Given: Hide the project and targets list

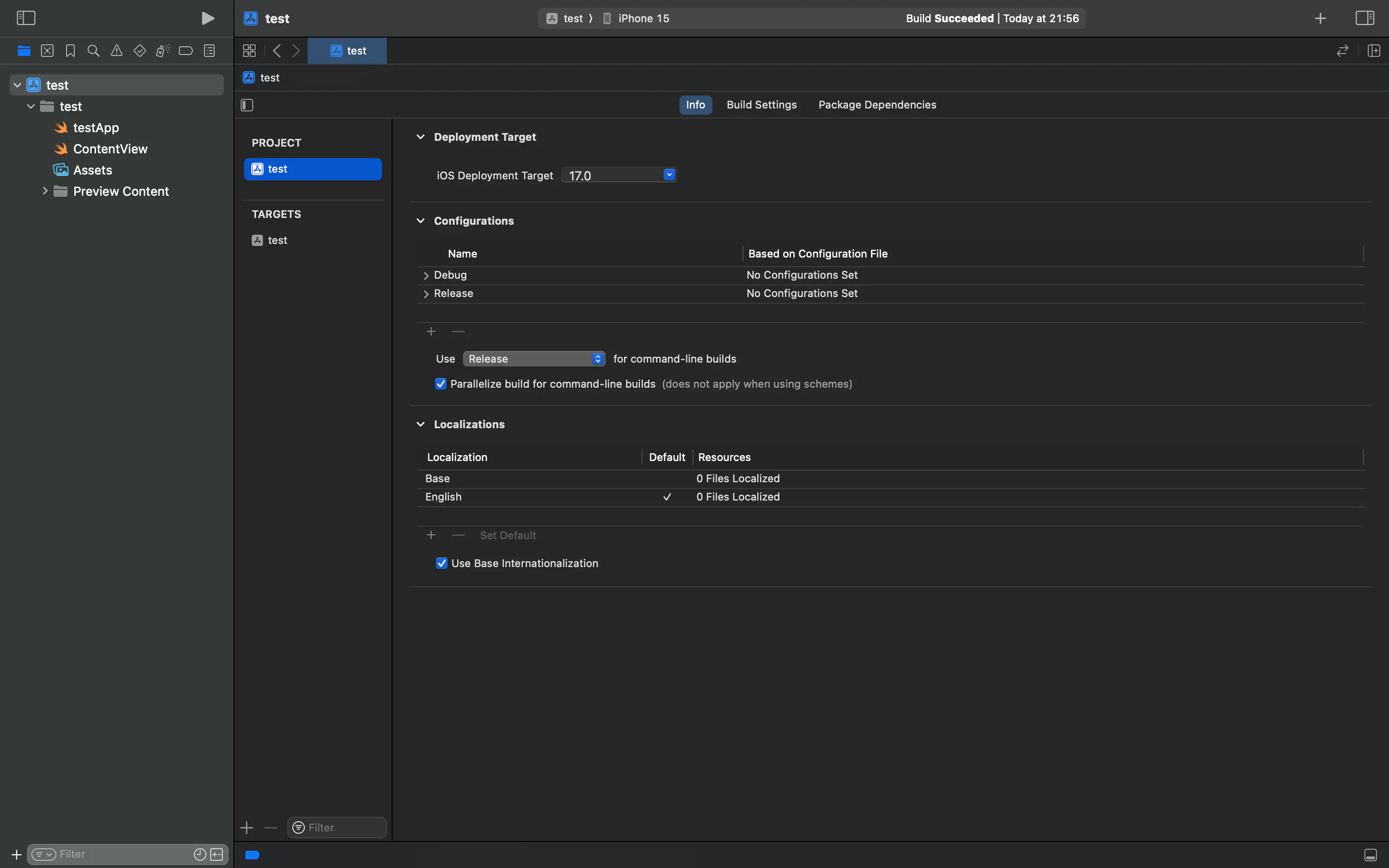Looking at the screenshot, I should (247, 105).
